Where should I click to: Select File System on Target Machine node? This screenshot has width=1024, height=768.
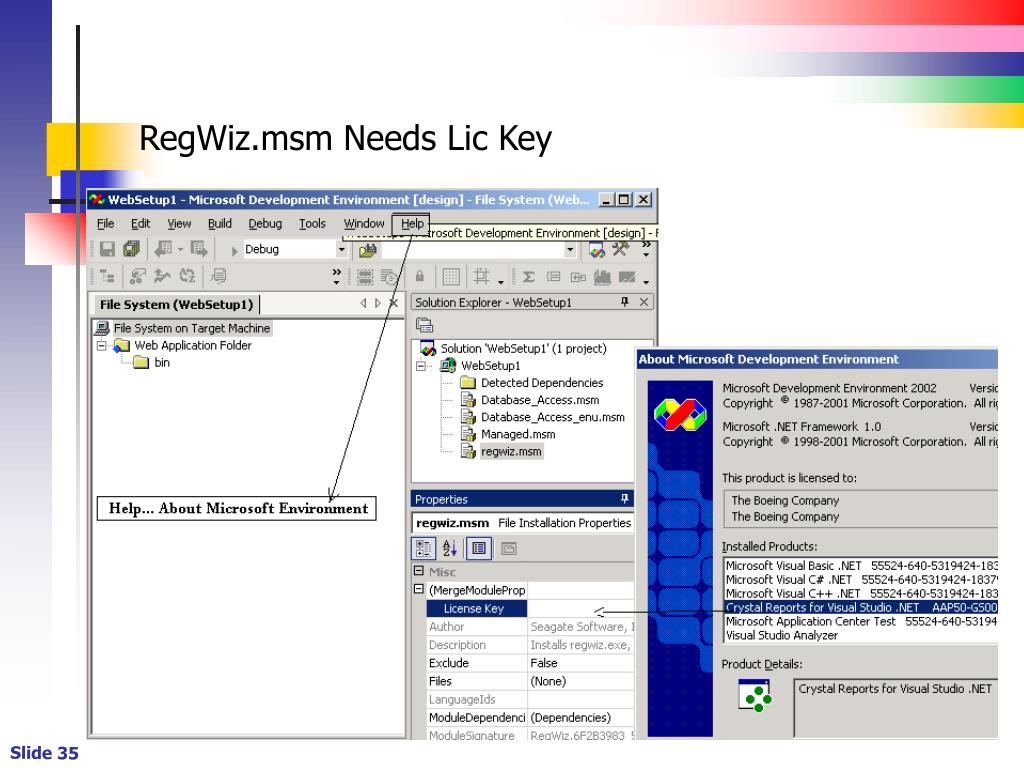(x=191, y=328)
